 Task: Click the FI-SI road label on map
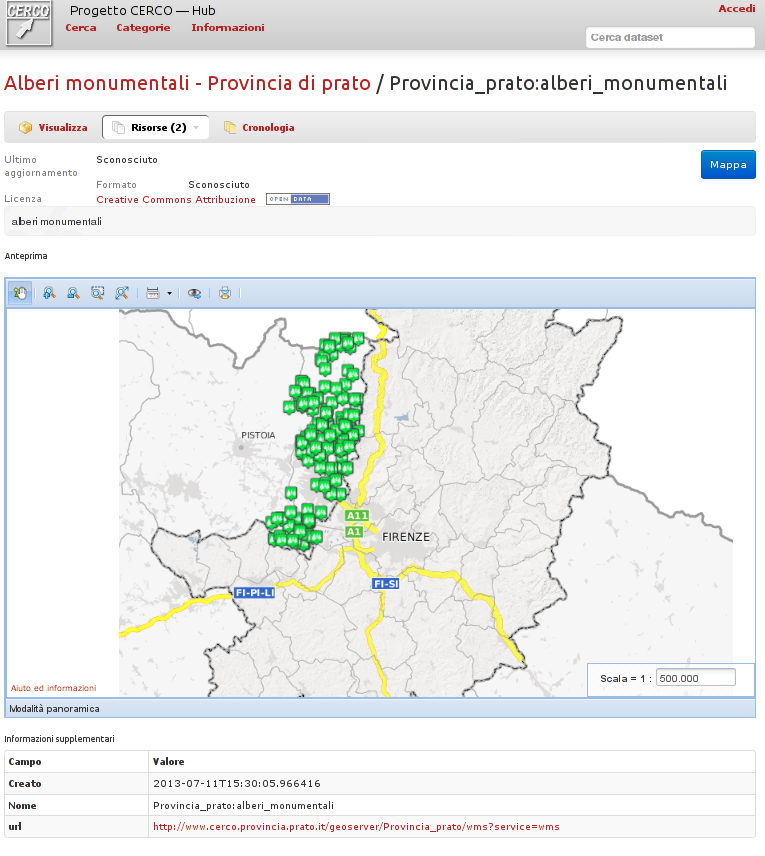coord(386,584)
